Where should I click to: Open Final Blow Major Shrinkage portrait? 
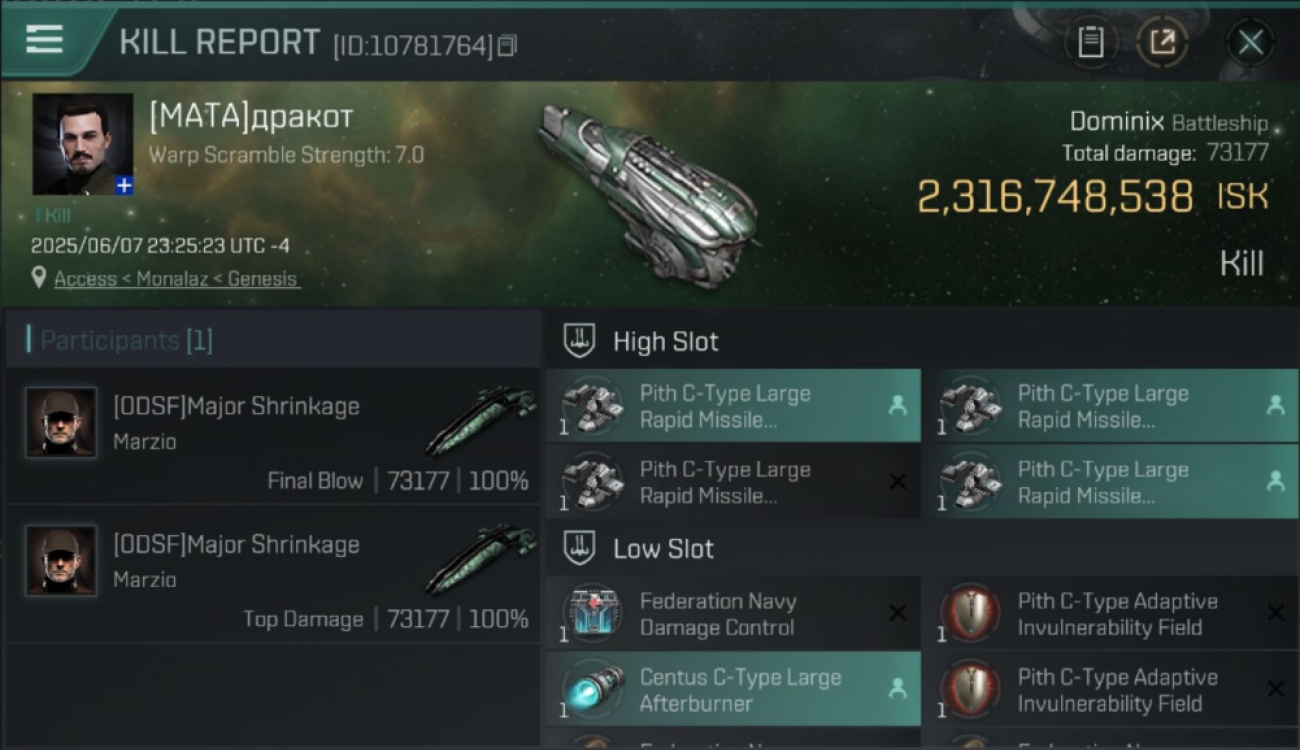click(x=61, y=423)
